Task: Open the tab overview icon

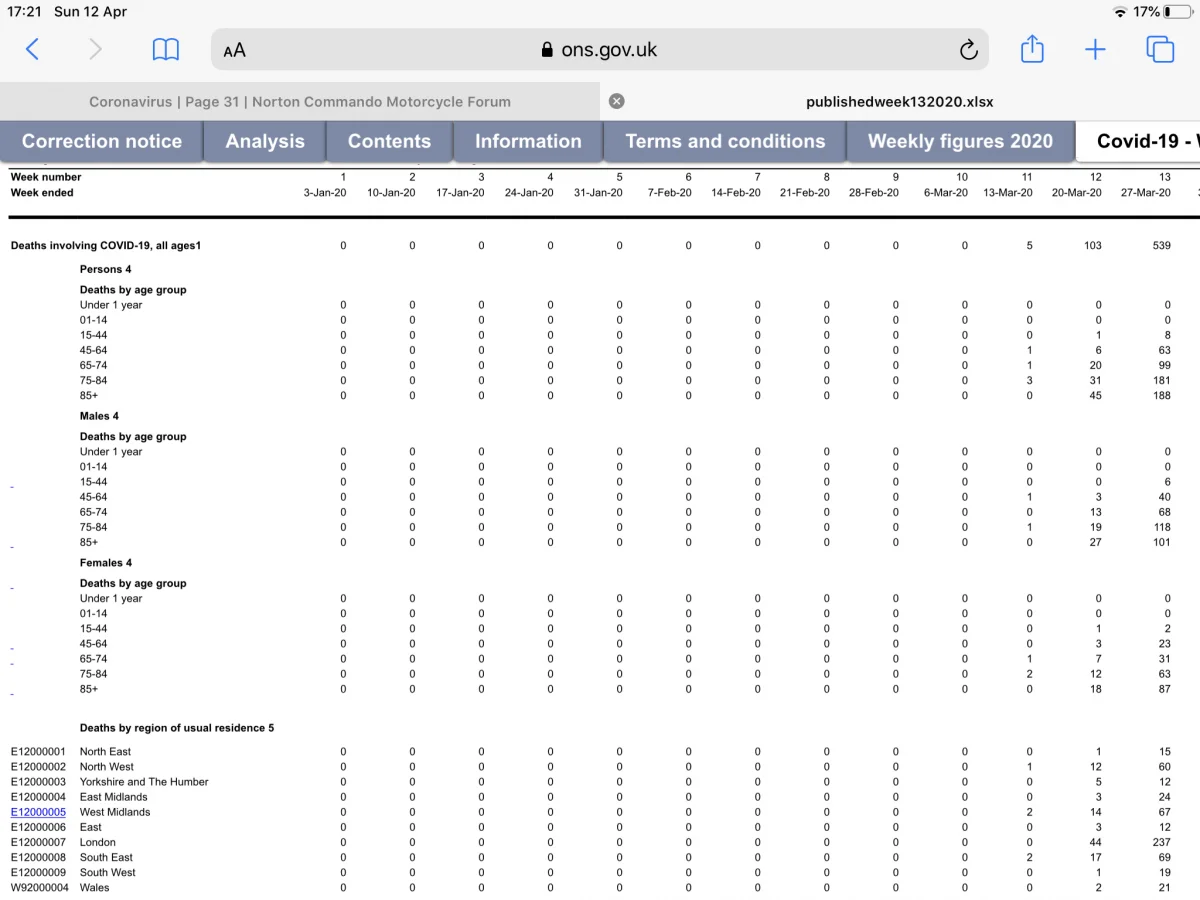Action: click(1160, 49)
